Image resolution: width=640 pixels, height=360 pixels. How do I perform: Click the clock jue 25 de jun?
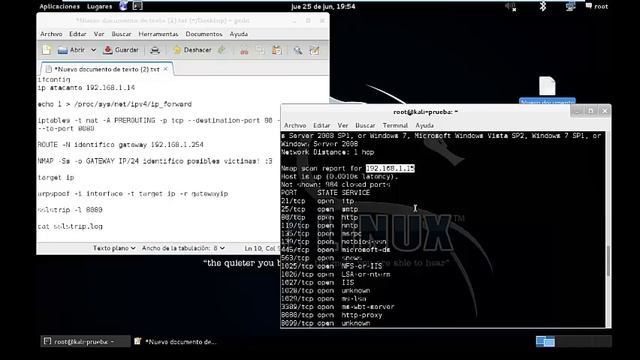click(323, 7)
